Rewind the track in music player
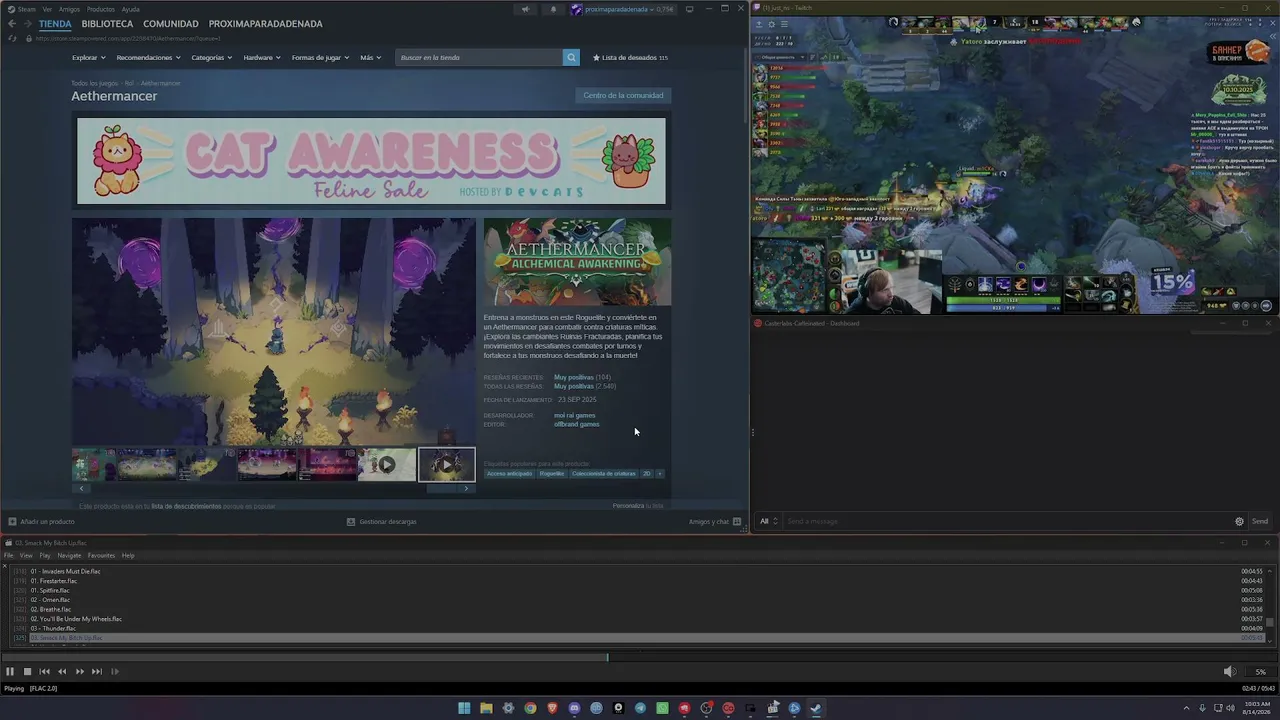 (x=62, y=671)
